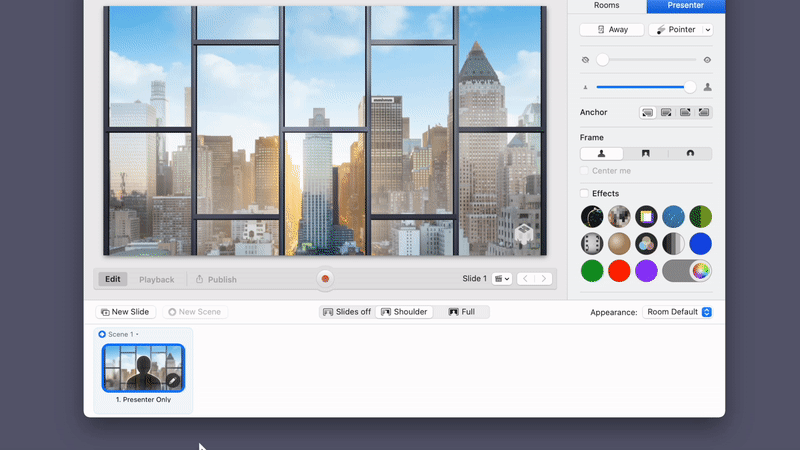
Task: Select the fourth Anchor position icon
Action: click(704, 112)
